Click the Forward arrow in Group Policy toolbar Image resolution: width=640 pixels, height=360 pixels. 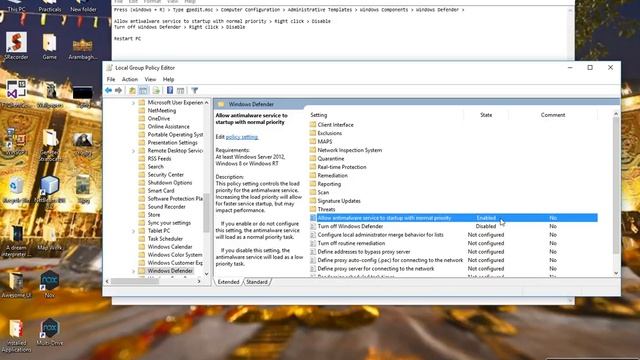(118, 90)
